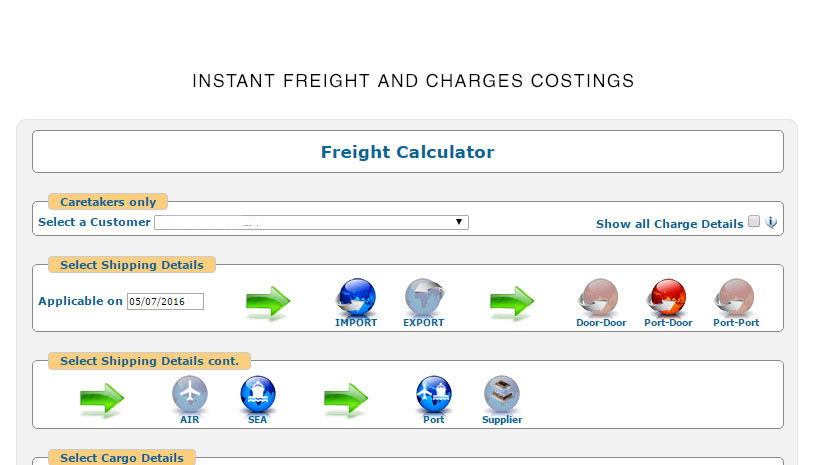Viewport: 819px width, 465px height.
Task: Select SEA freight ship icon
Action: [258, 393]
